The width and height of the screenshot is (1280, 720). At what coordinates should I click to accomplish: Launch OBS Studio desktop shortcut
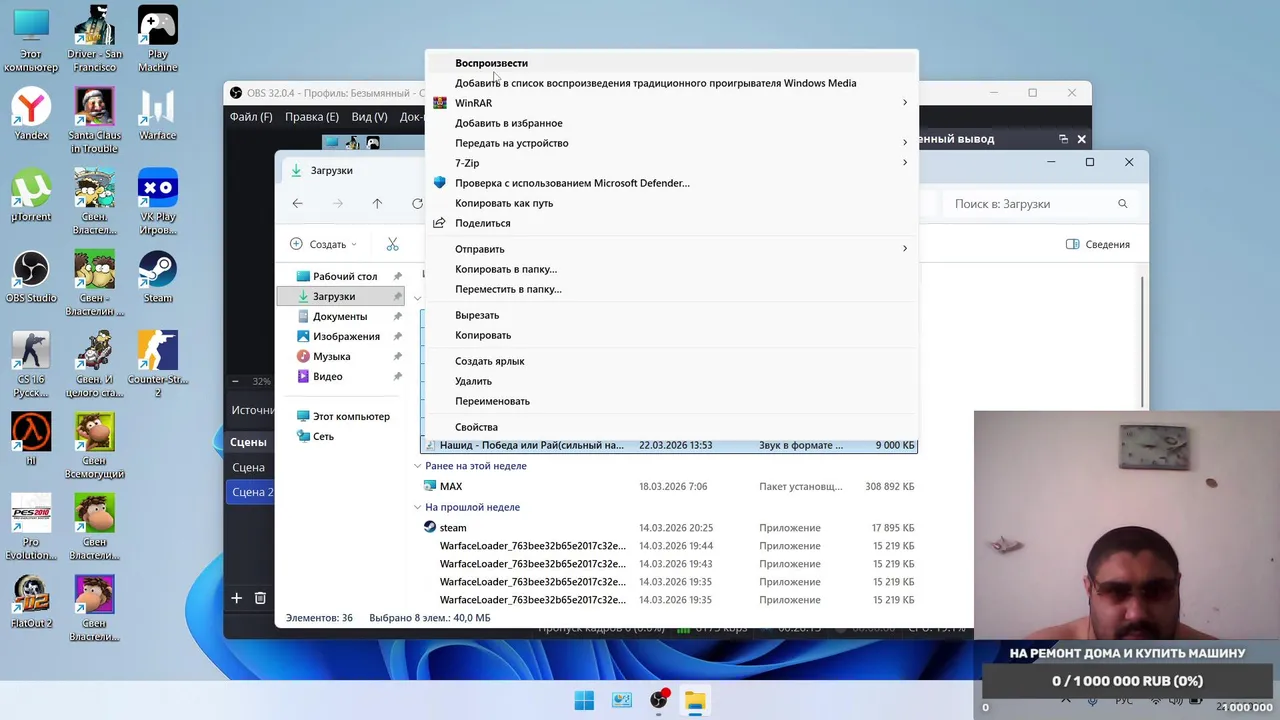point(31,276)
